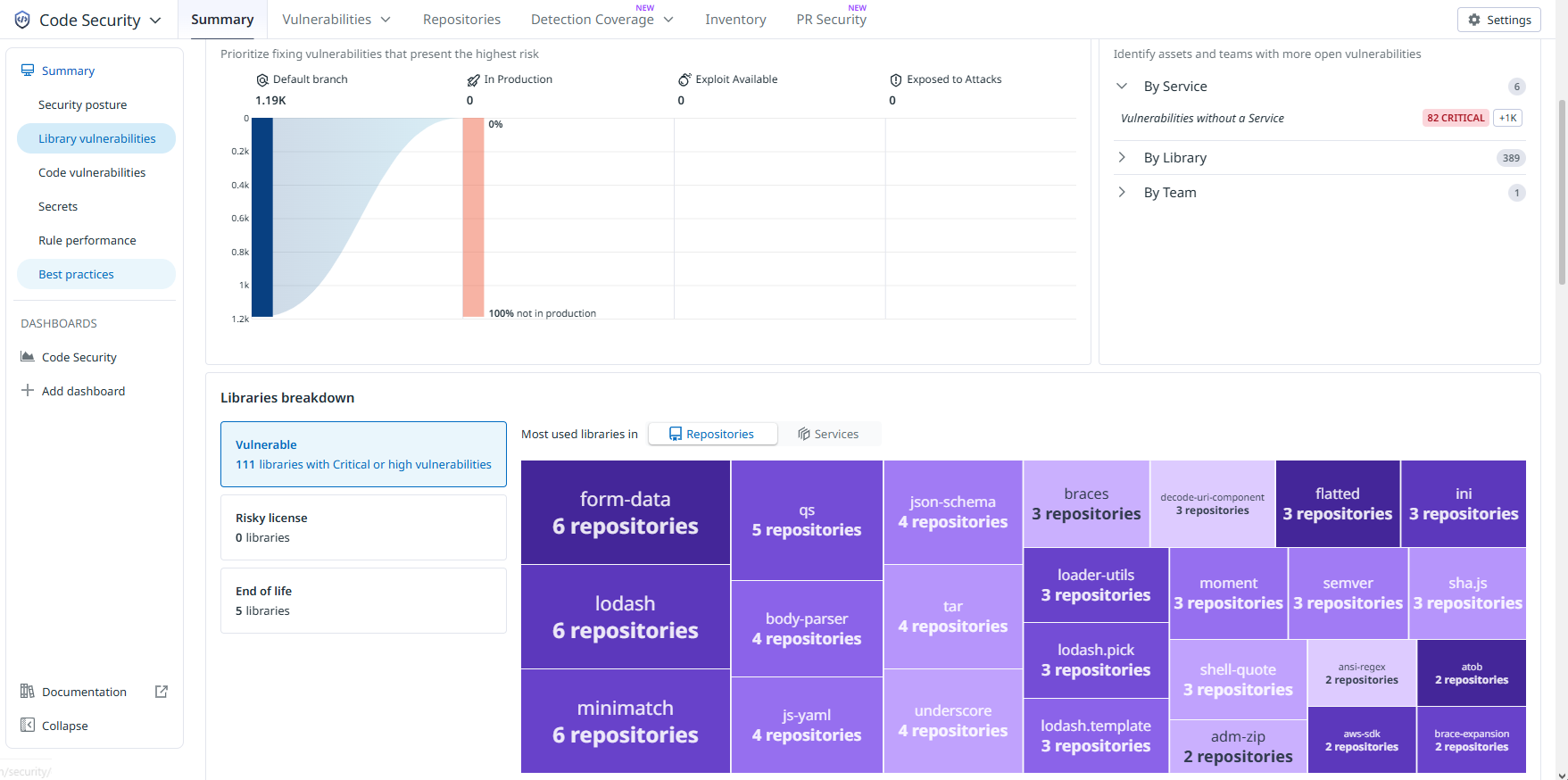Image resolution: width=1568 pixels, height=780 pixels.
Task: Click the Code Security shield logo icon
Action: pyautogui.click(x=22, y=20)
